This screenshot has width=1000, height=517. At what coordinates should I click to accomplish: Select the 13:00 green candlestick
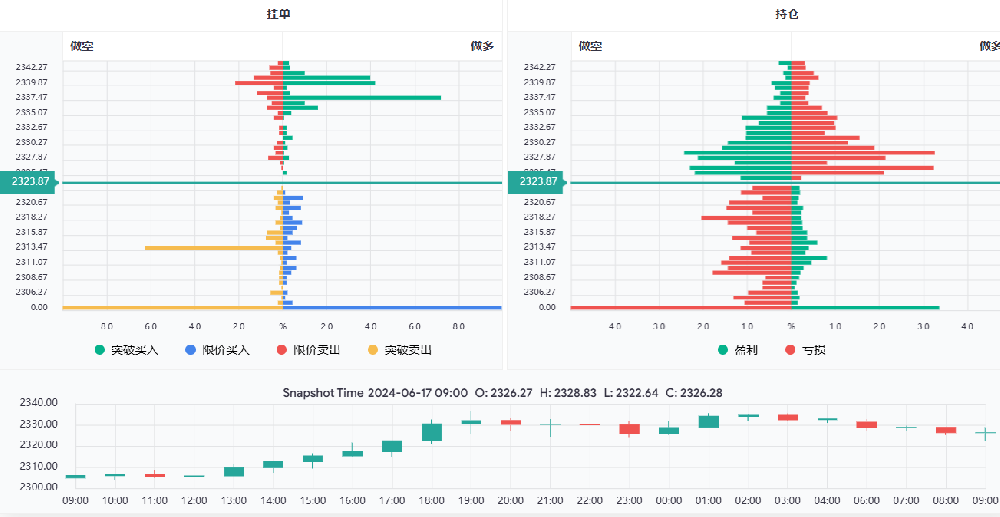[233, 472]
